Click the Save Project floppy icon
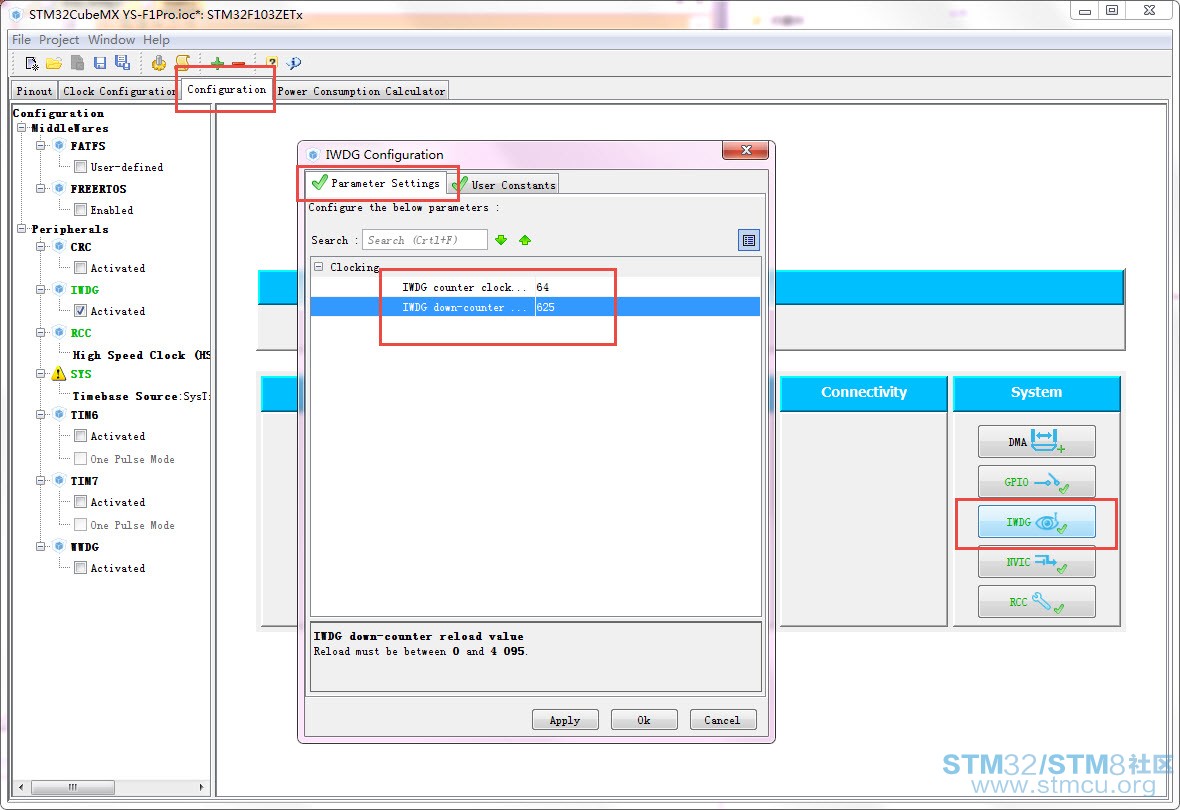Image resolution: width=1180 pixels, height=810 pixels. click(x=100, y=63)
